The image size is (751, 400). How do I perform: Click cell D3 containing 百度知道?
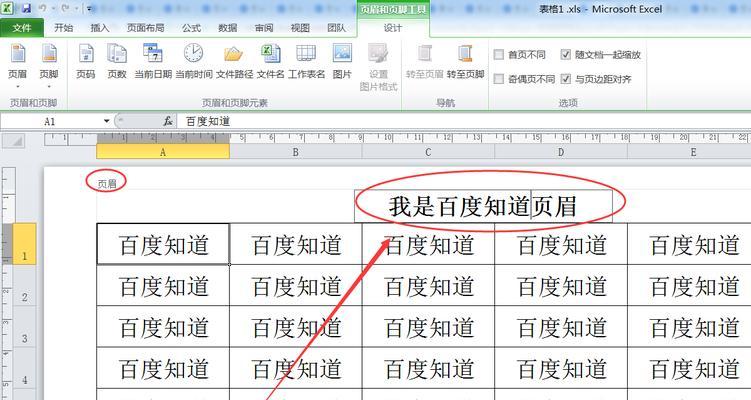coord(561,327)
